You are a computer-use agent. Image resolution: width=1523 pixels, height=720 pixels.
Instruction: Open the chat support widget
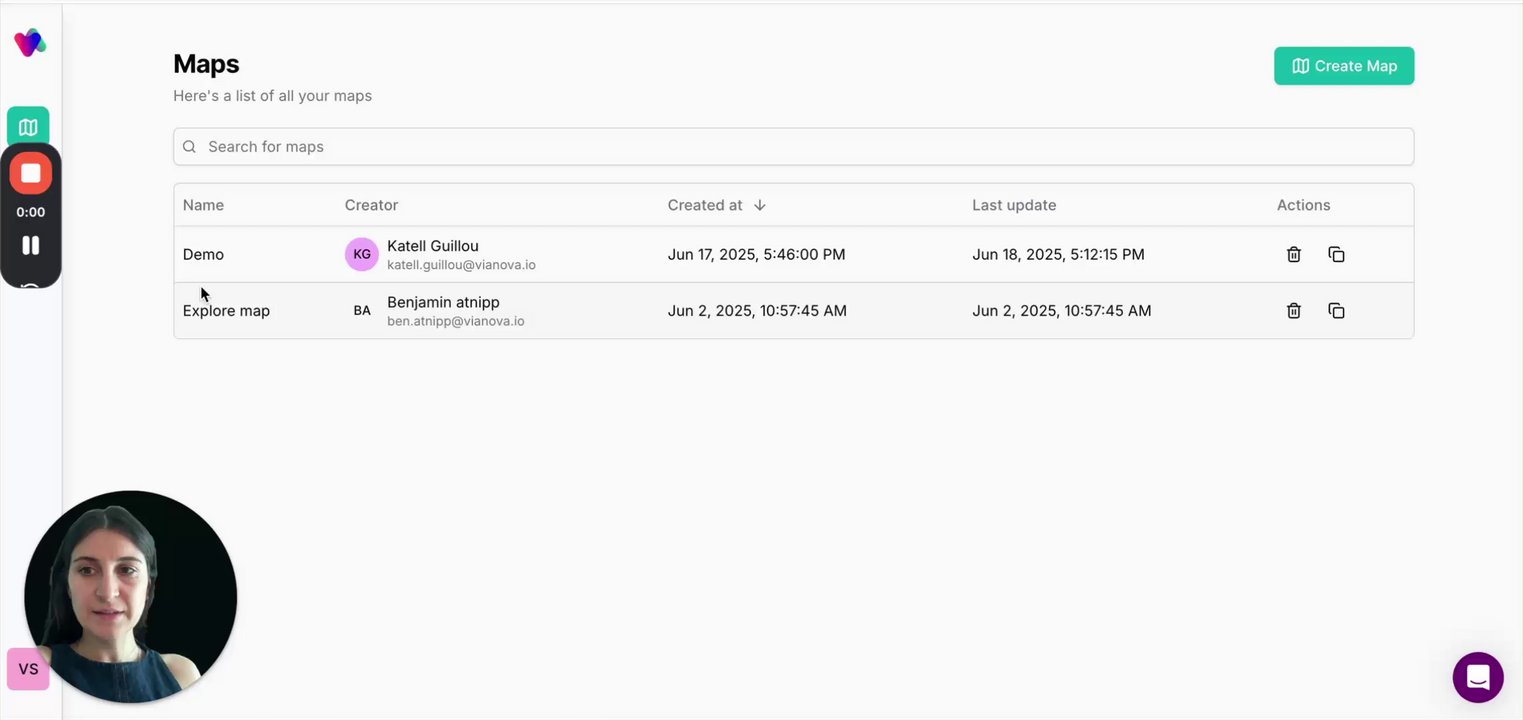(x=1477, y=677)
